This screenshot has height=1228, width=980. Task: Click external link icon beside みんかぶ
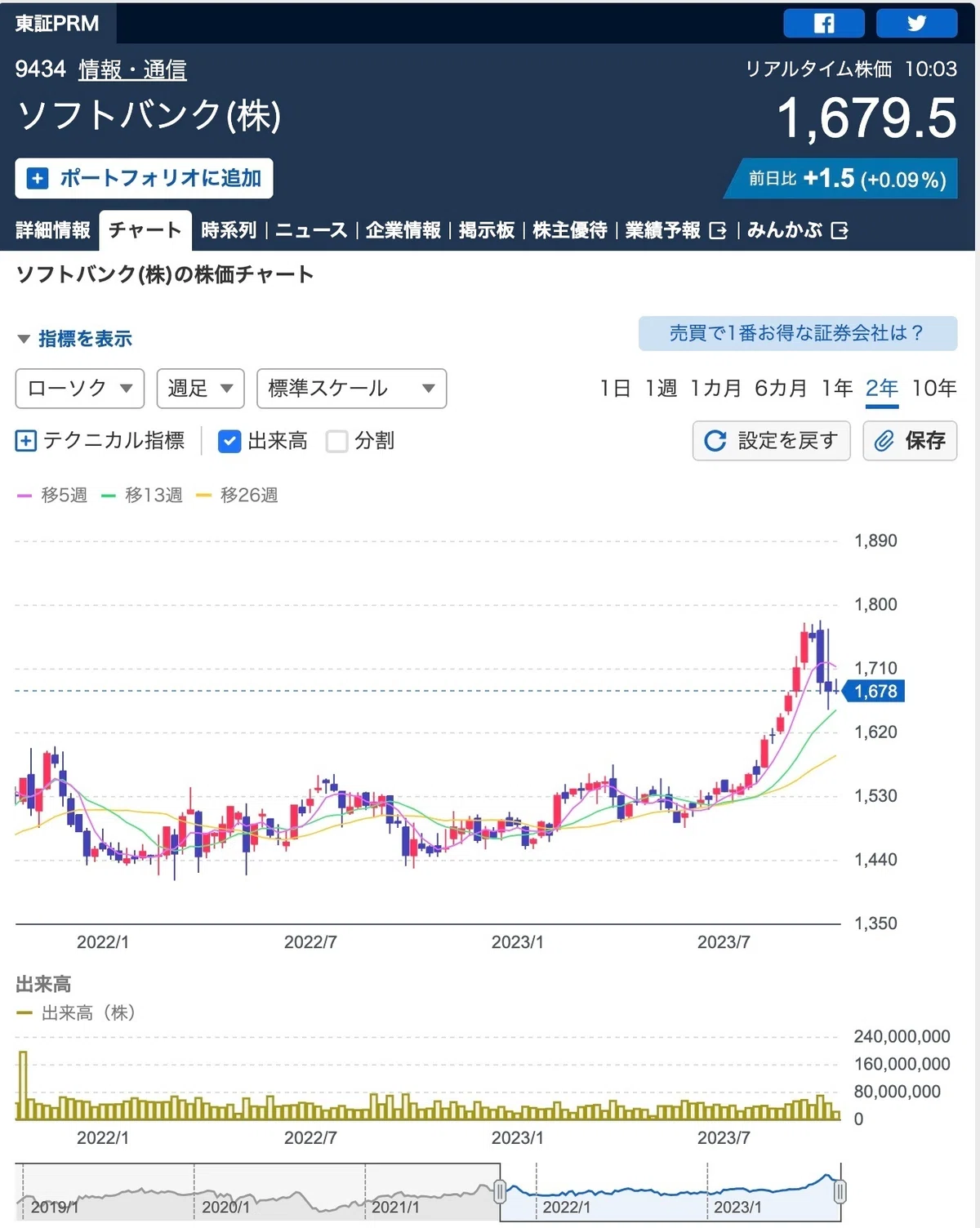pyautogui.click(x=839, y=230)
